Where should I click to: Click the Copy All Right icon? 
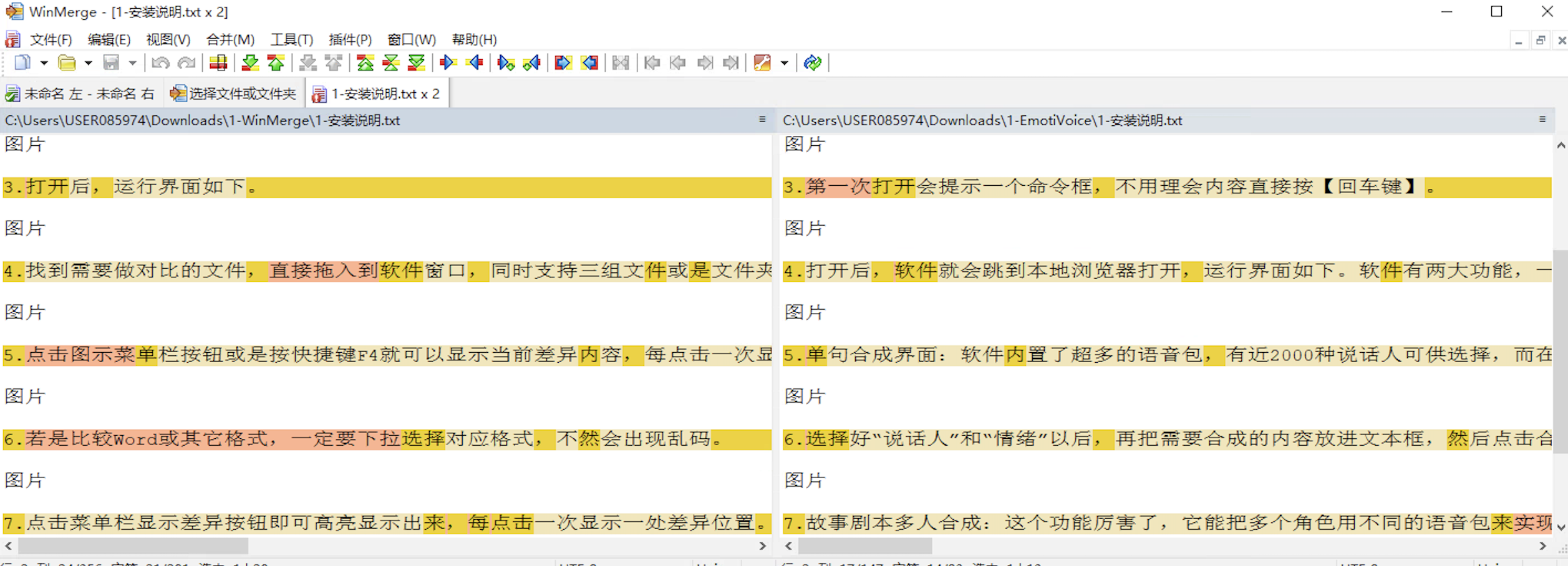pyautogui.click(x=563, y=62)
